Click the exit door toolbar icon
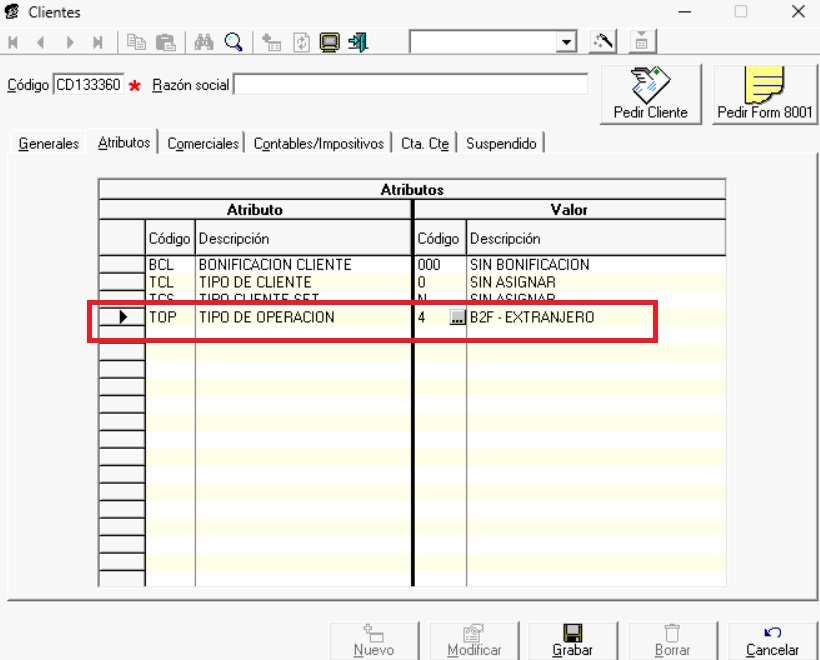820x660 pixels. point(358,42)
